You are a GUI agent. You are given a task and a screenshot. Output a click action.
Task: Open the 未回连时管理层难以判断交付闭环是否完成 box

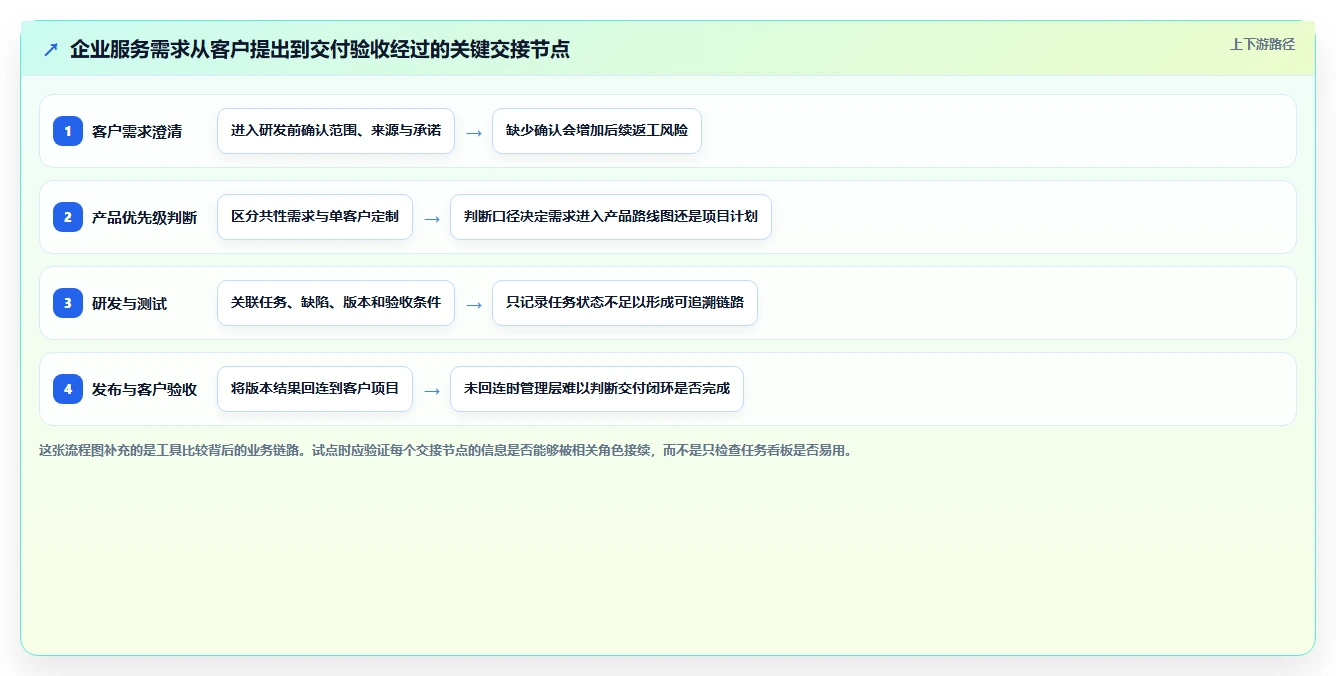597,389
